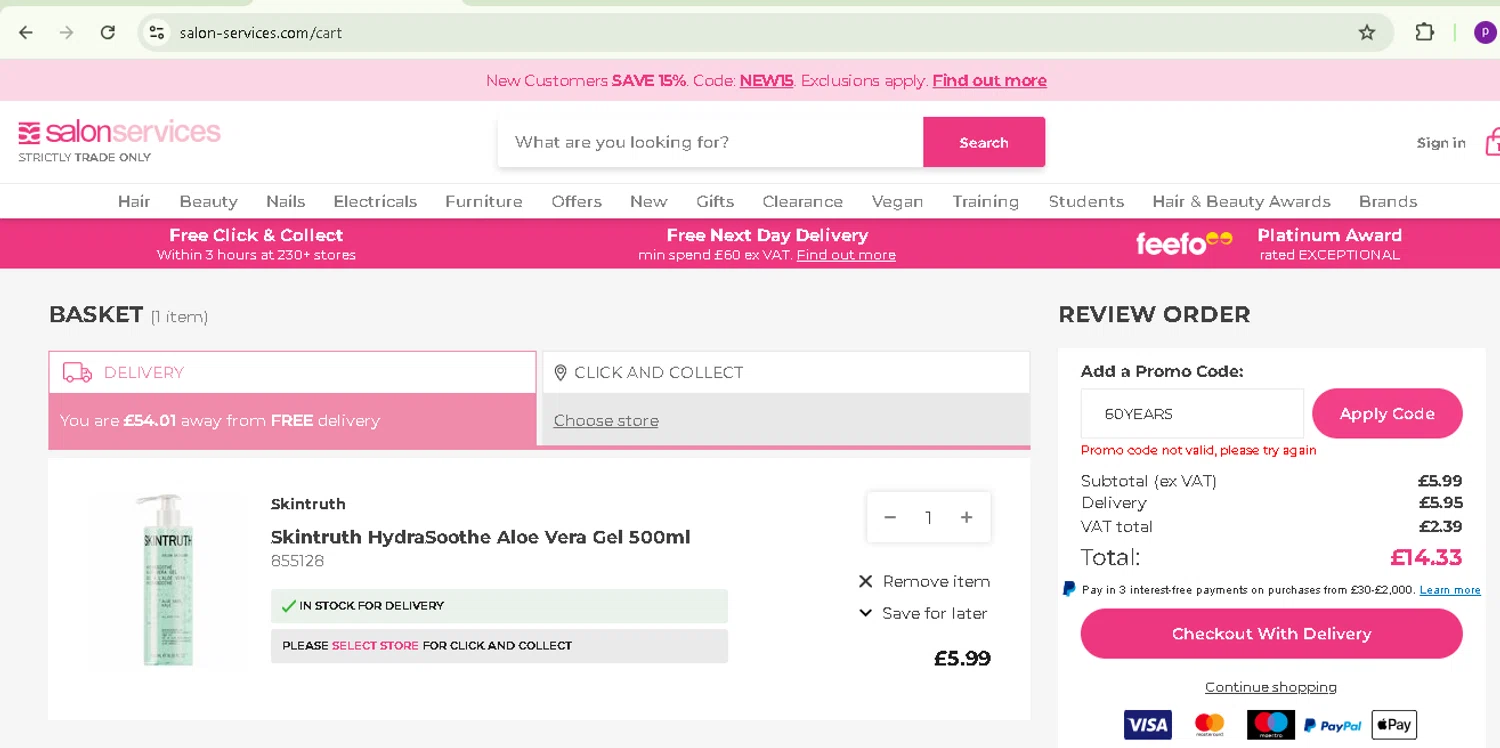Screen dimensions: 1500x748
Task: Click the PayPal icon beside Pay in 3
Action: [x=1069, y=589]
